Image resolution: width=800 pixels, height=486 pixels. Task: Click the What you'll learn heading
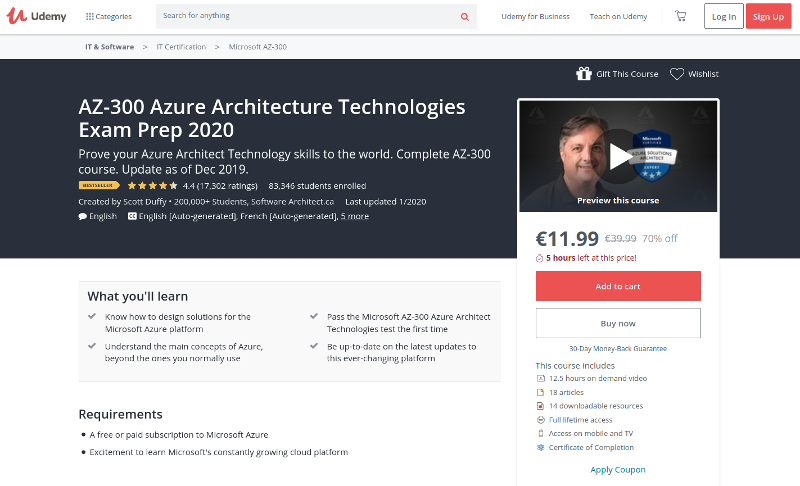[138, 296]
